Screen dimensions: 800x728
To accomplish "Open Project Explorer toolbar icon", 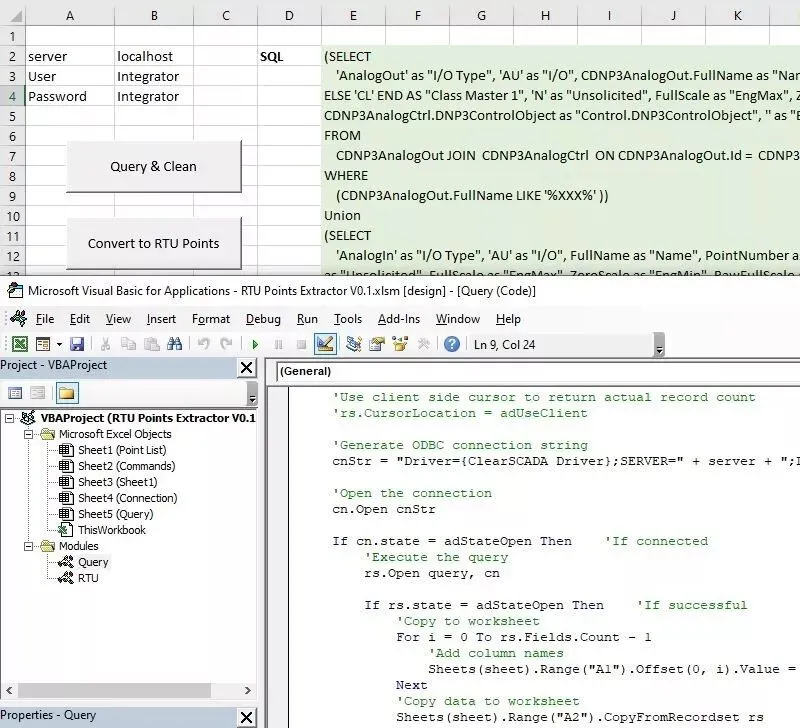I will pos(353,344).
